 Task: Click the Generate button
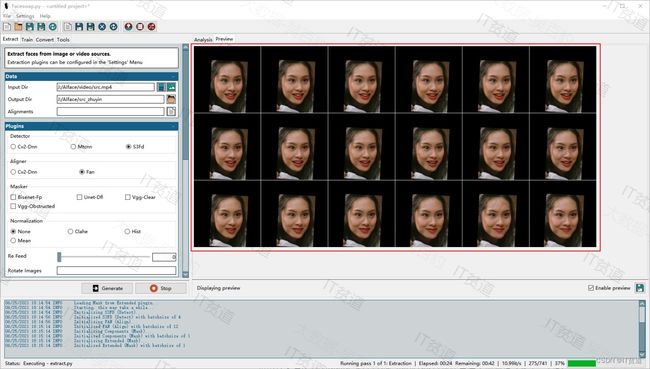coord(107,288)
